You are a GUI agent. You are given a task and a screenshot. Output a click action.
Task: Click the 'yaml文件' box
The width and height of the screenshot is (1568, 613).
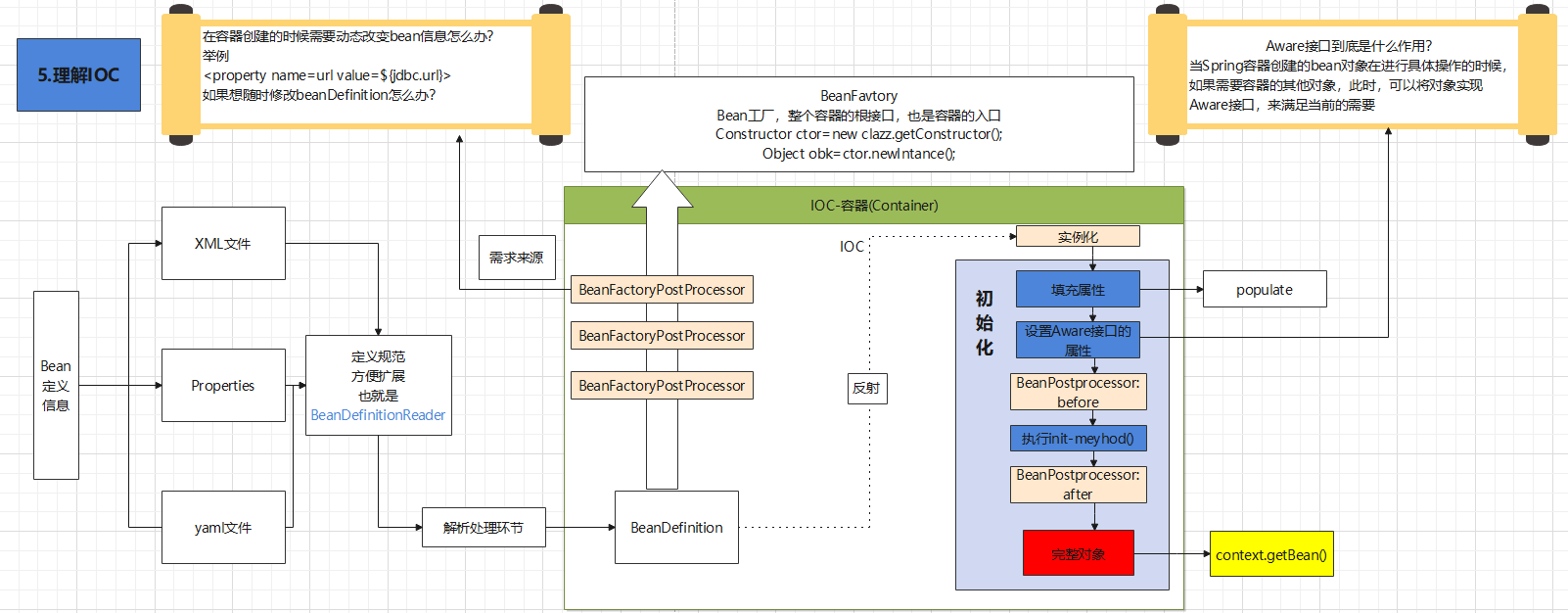[x=223, y=527]
